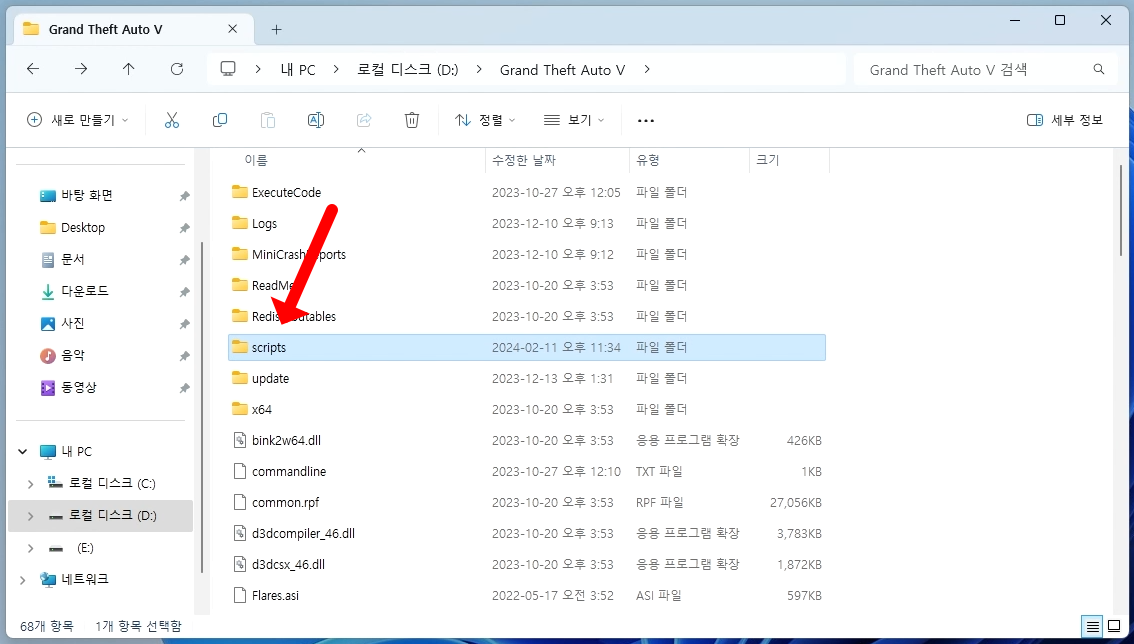The image size is (1134, 644).
Task: Navigate back with the left arrow
Action: pyautogui.click(x=33, y=69)
